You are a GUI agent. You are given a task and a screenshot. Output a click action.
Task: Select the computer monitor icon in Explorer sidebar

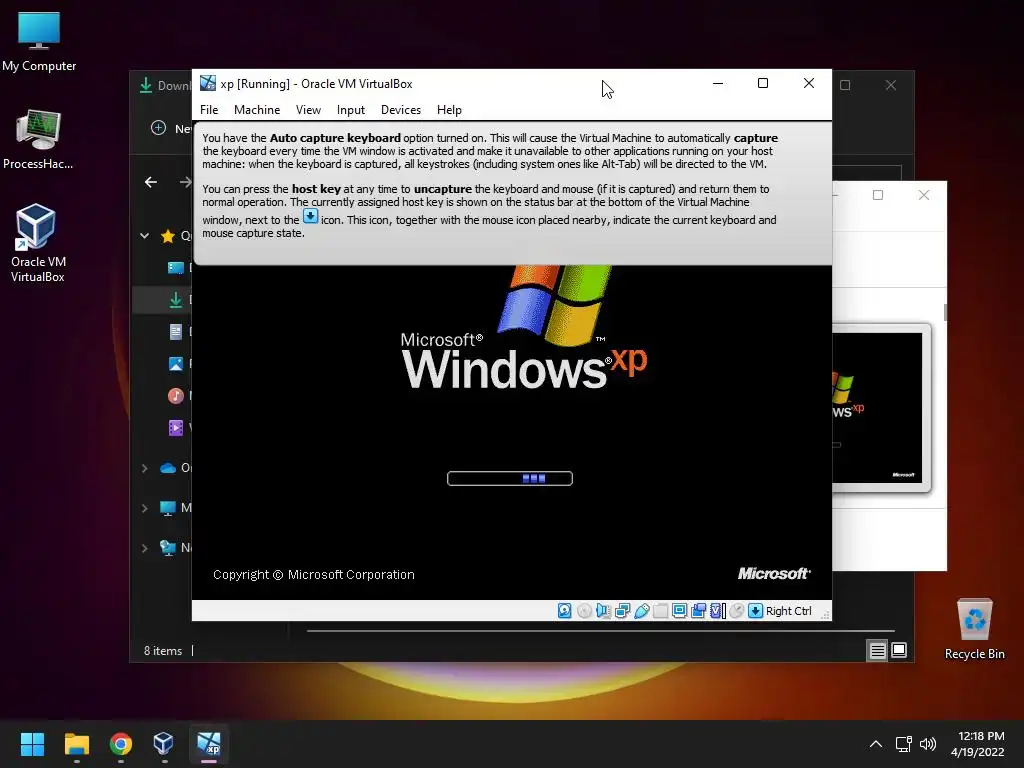tap(168, 508)
